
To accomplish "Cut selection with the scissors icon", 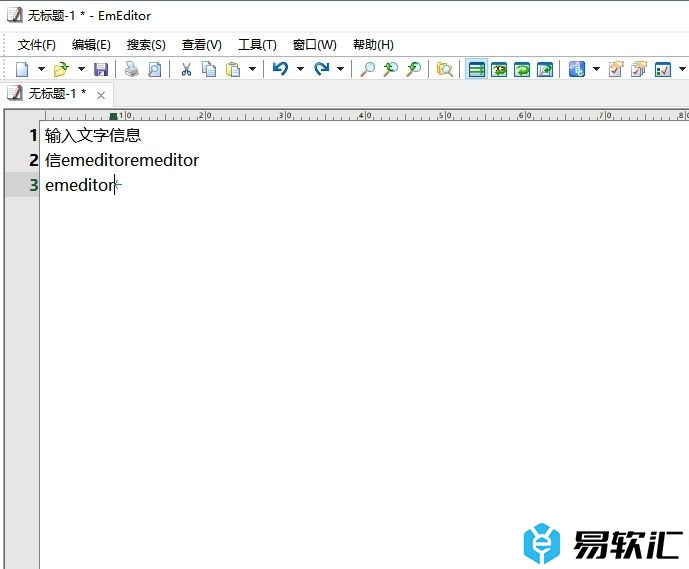I will [186, 69].
